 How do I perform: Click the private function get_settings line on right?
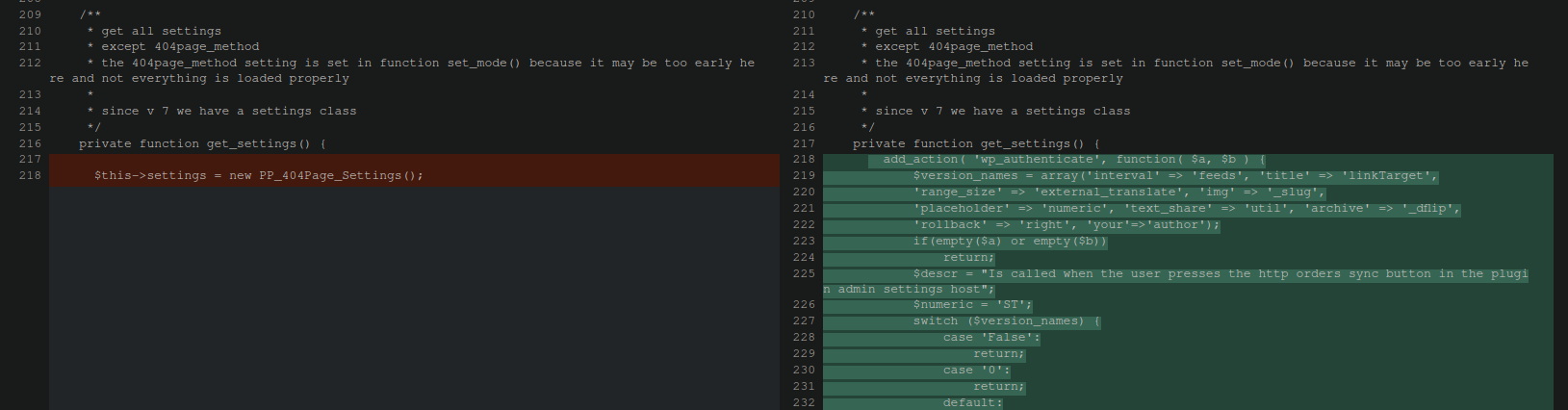click(976, 143)
